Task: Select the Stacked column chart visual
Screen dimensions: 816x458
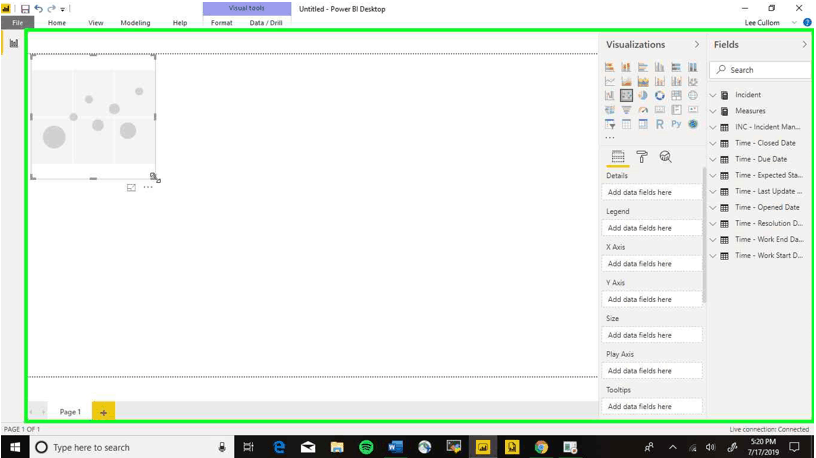Action: [626, 67]
